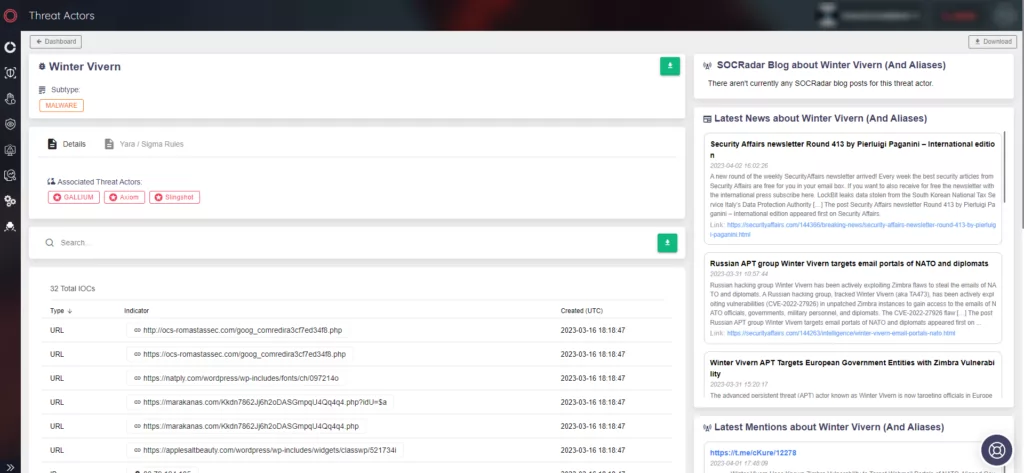
Task: Open the Slingshot threat actor tag
Action: (174, 197)
